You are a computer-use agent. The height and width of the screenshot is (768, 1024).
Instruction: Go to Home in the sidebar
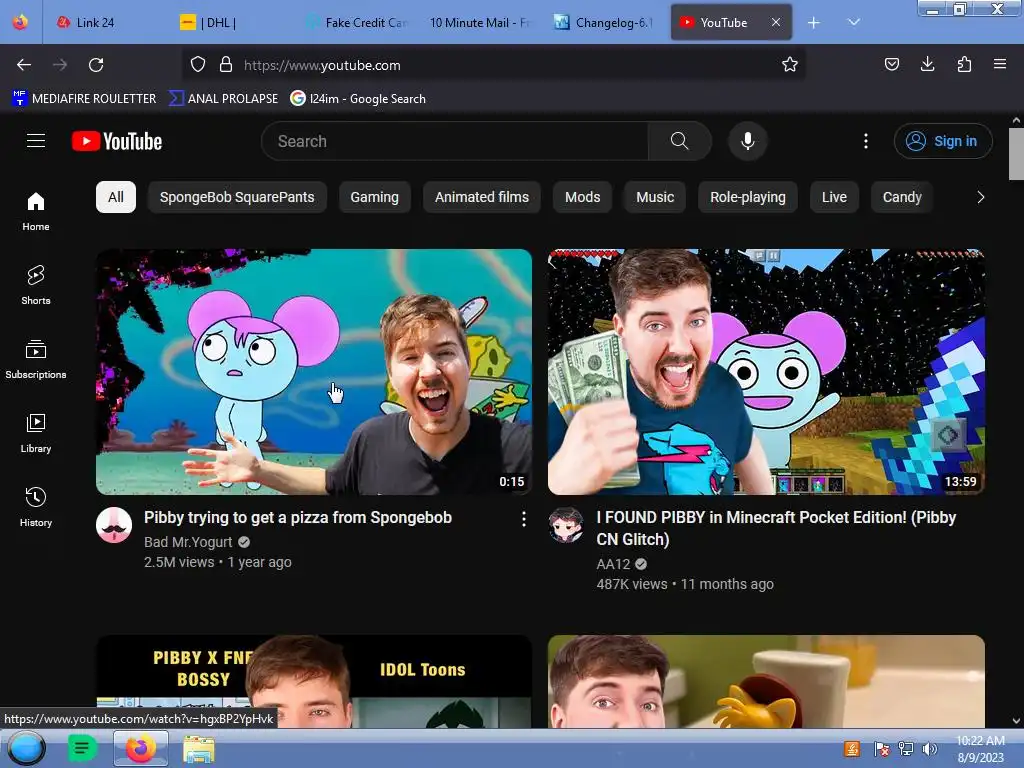pyautogui.click(x=36, y=212)
